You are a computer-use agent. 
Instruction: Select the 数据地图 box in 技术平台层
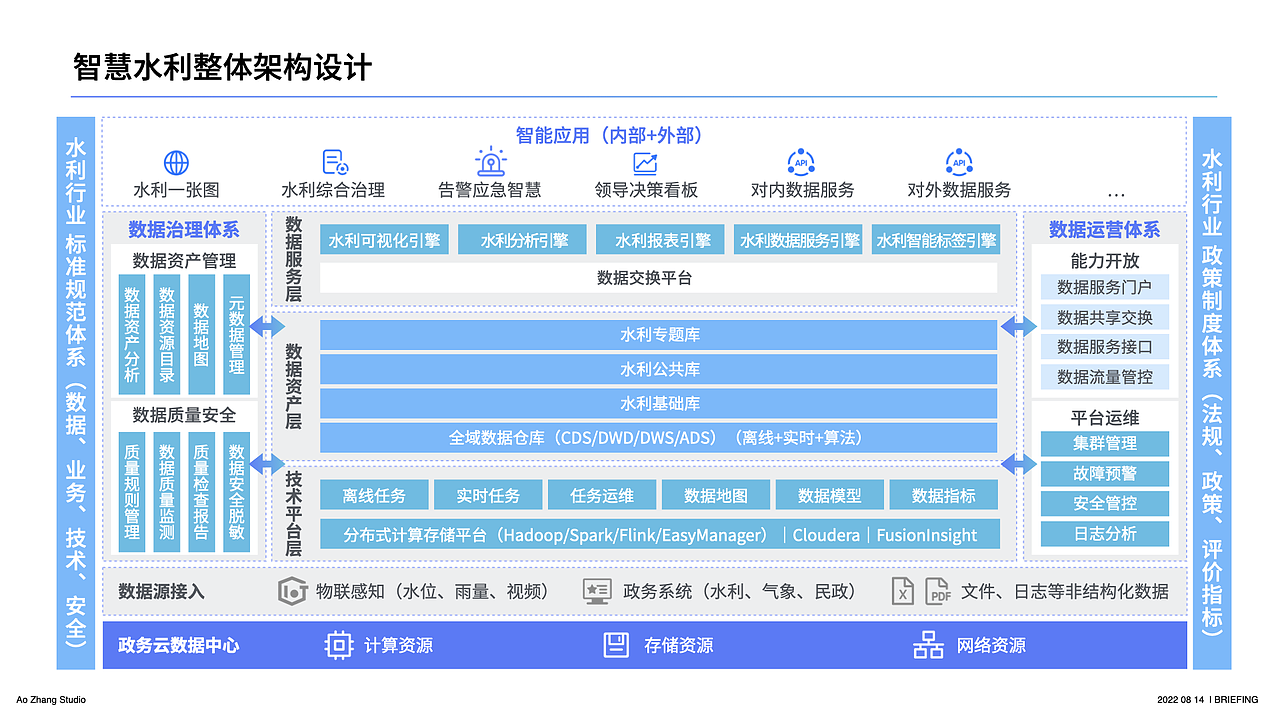coord(716,495)
